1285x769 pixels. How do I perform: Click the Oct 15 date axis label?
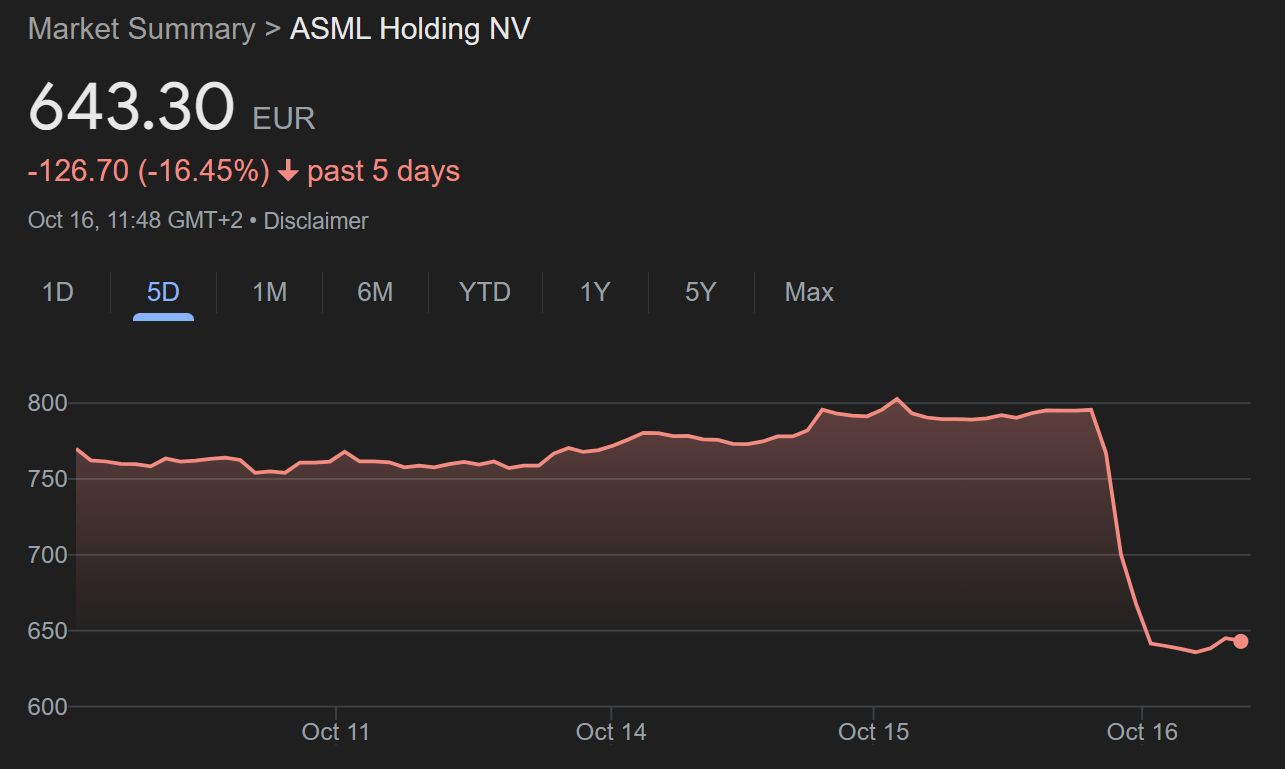pyautogui.click(x=874, y=732)
